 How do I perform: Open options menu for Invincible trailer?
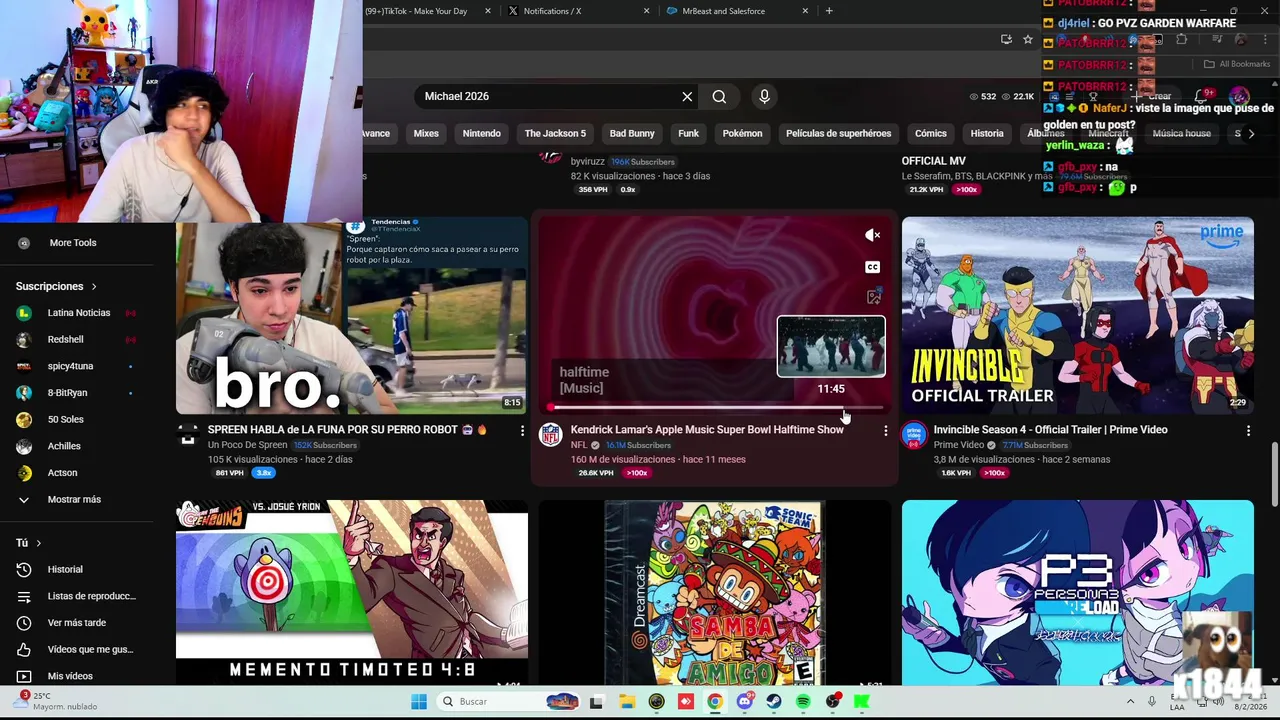pyautogui.click(x=1248, y=430)
